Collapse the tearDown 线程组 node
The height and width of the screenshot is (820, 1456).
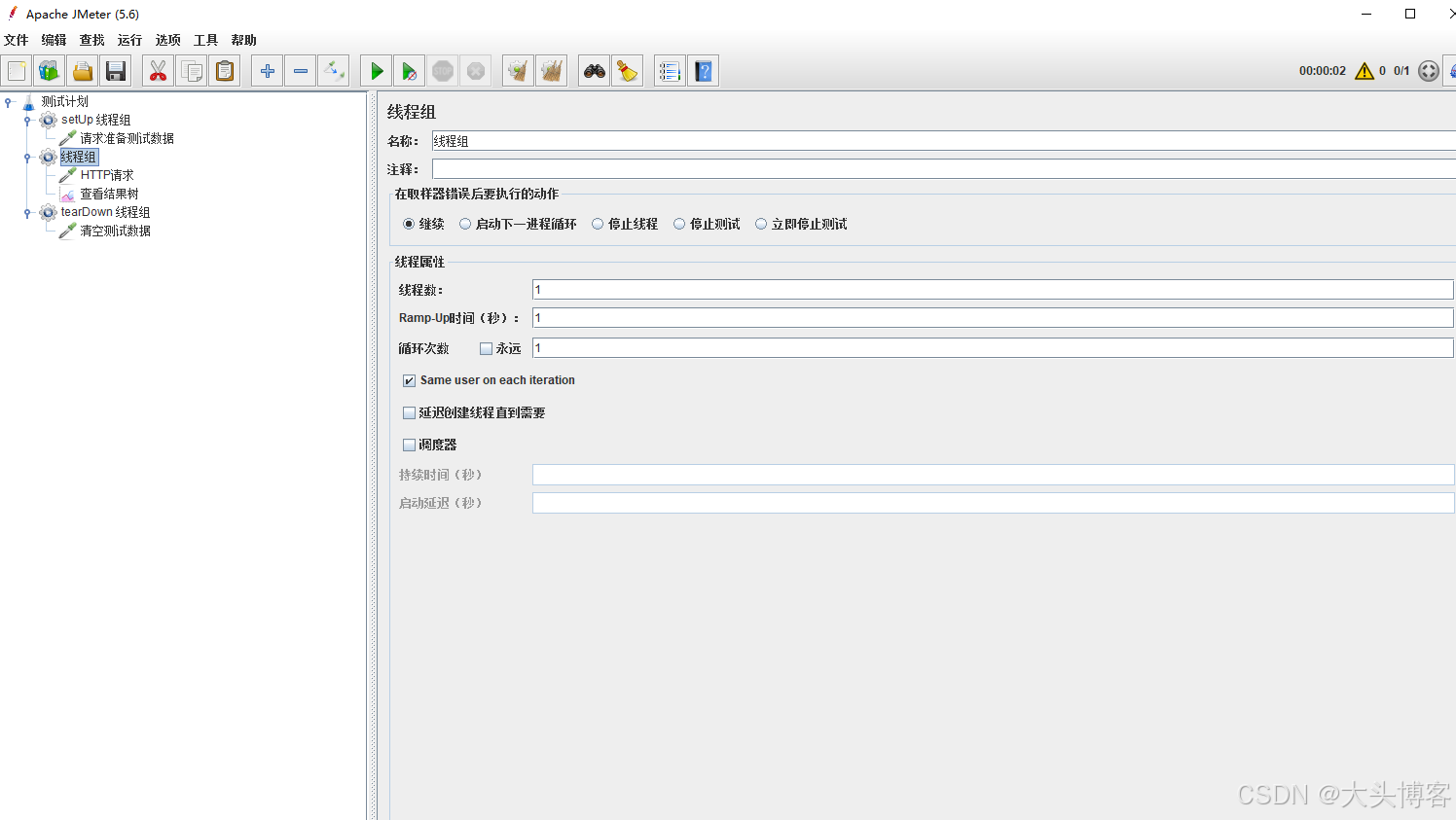click(27, 213)
